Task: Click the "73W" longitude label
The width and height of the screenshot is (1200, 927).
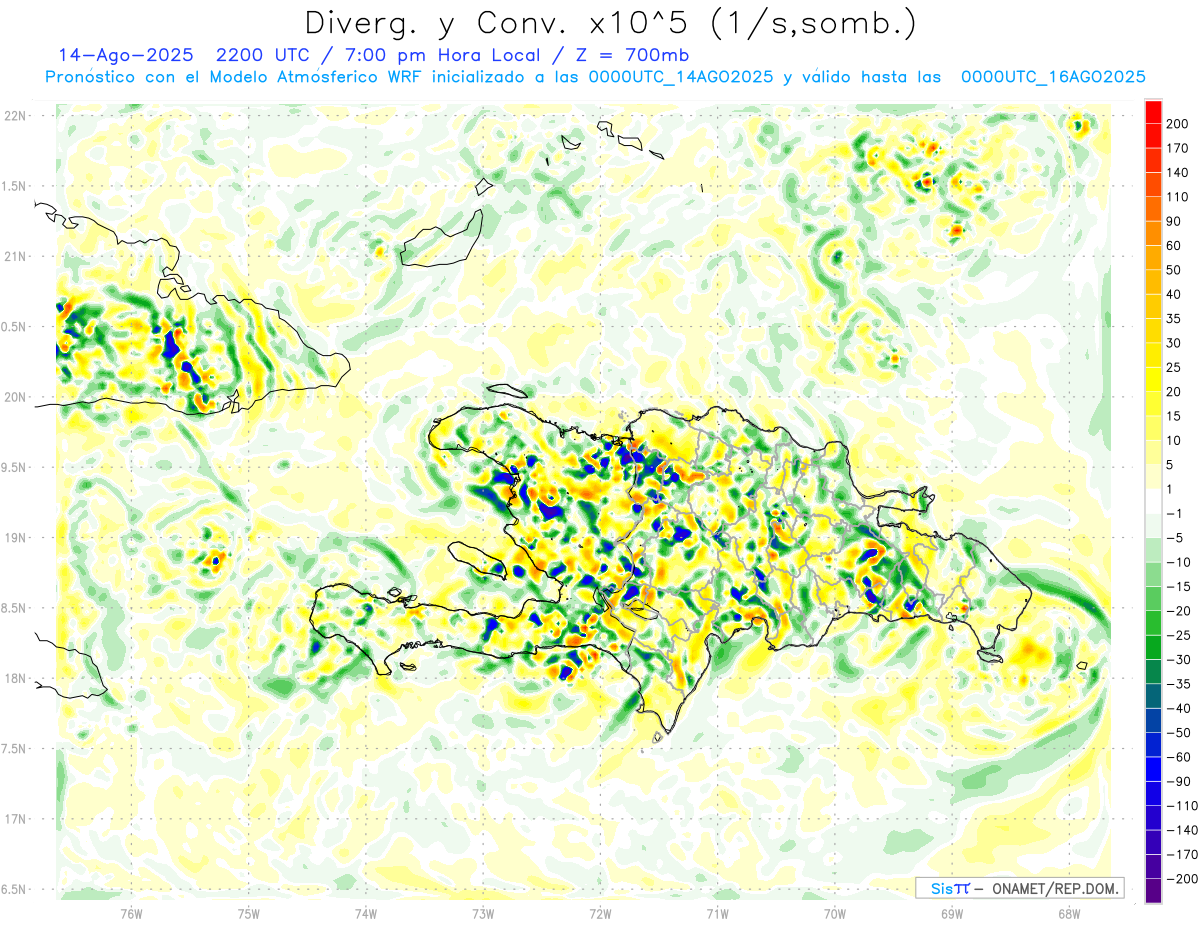Action: tap(482, 913)
